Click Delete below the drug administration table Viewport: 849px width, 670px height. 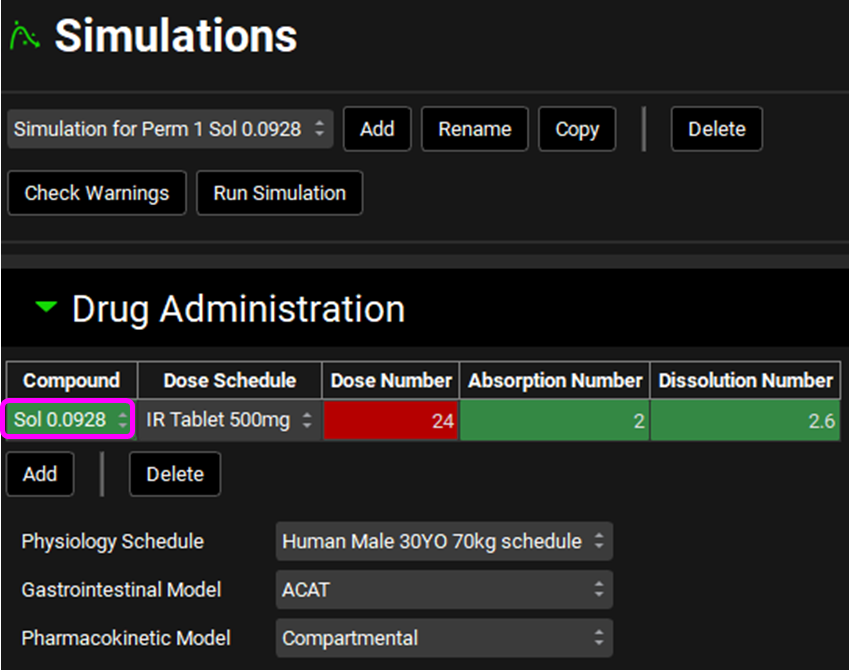click(x=175, y=474)
